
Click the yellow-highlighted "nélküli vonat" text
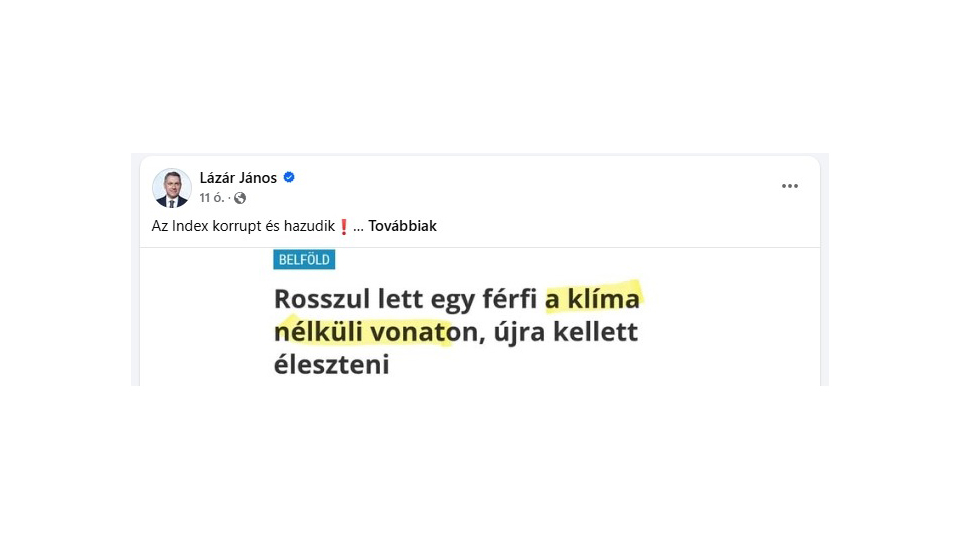[x=361, y=332]
